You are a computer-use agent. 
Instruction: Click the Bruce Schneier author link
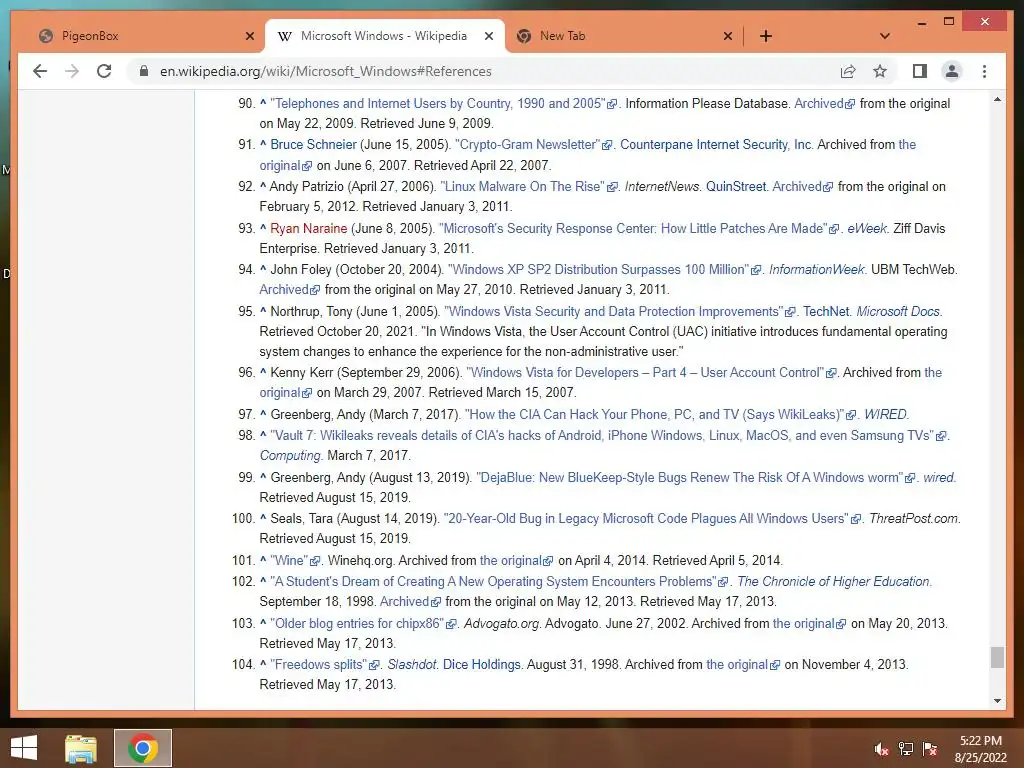[x=313, y=144]
